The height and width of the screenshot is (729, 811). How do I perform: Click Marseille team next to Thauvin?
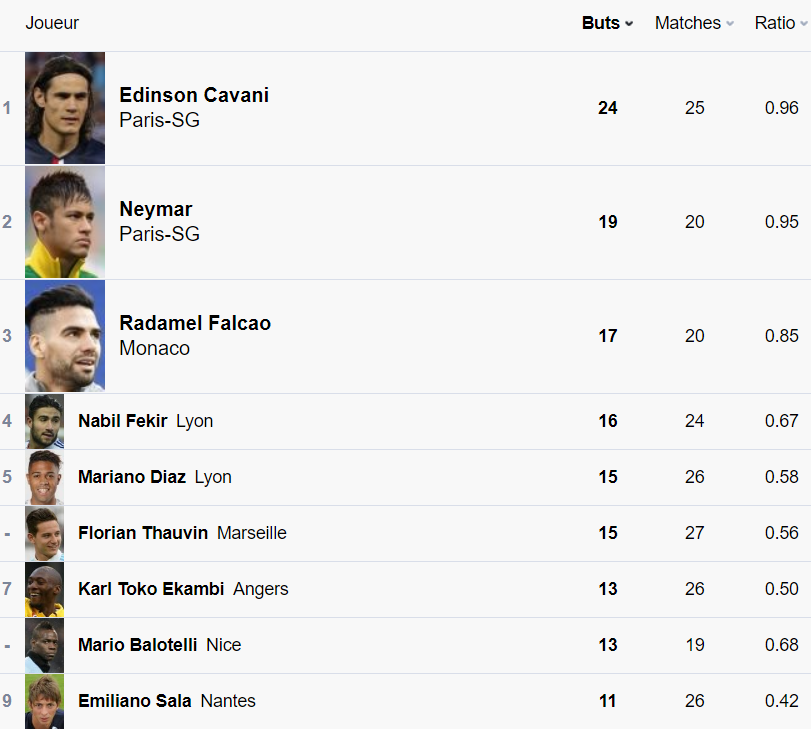click(x=252, y=533)
